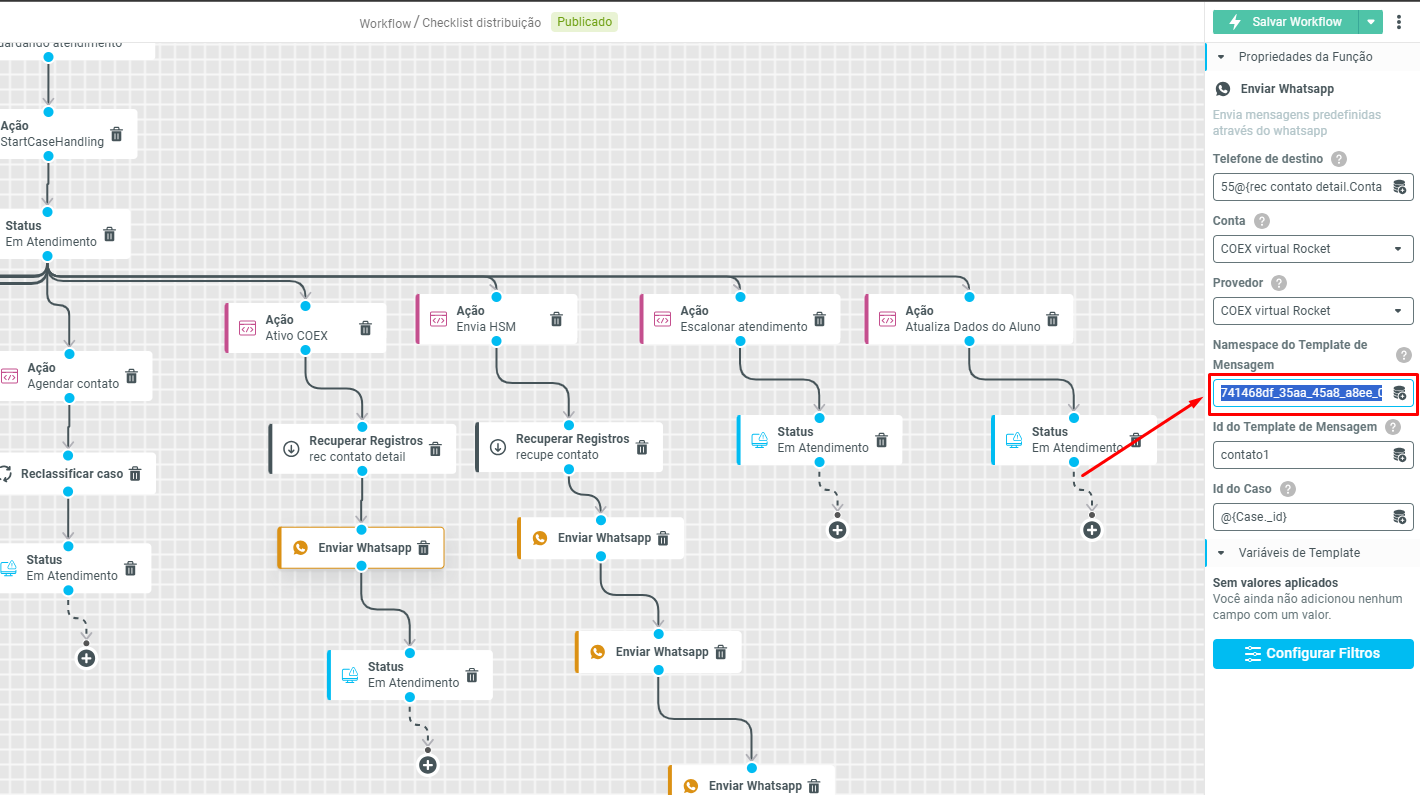Open variable picker for Id do Caso field
Image resolution: width=1420 pixels, height=795 pixels.
pyautogui.click(x=1399, y=517)
